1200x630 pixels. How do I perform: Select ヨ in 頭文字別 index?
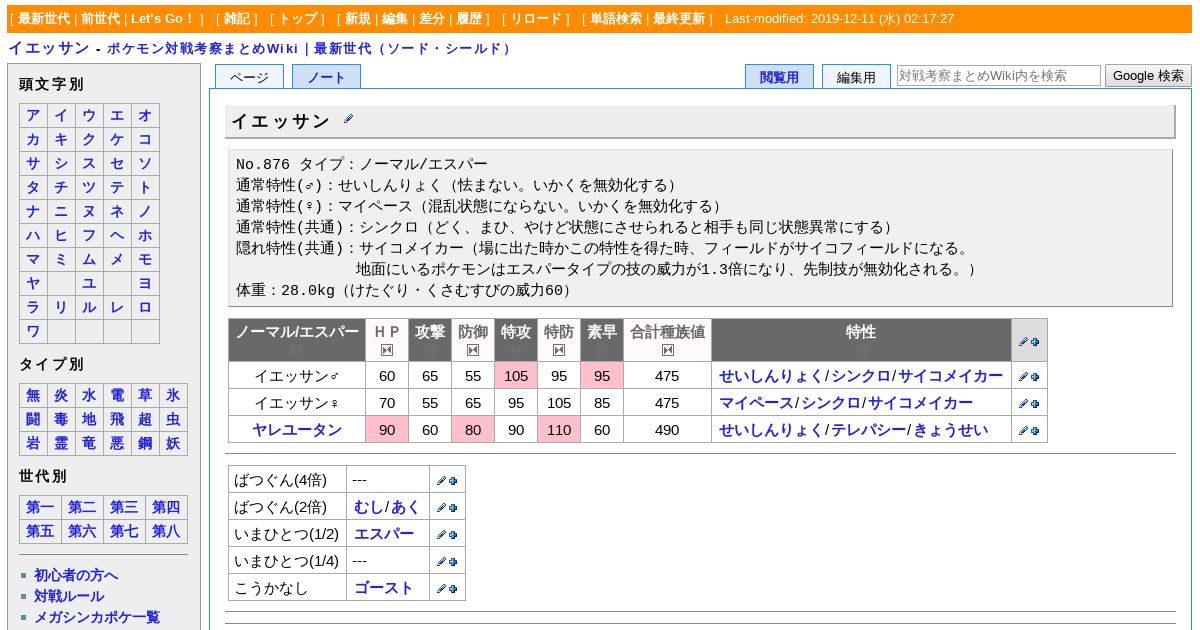click(x=145, y=283)
